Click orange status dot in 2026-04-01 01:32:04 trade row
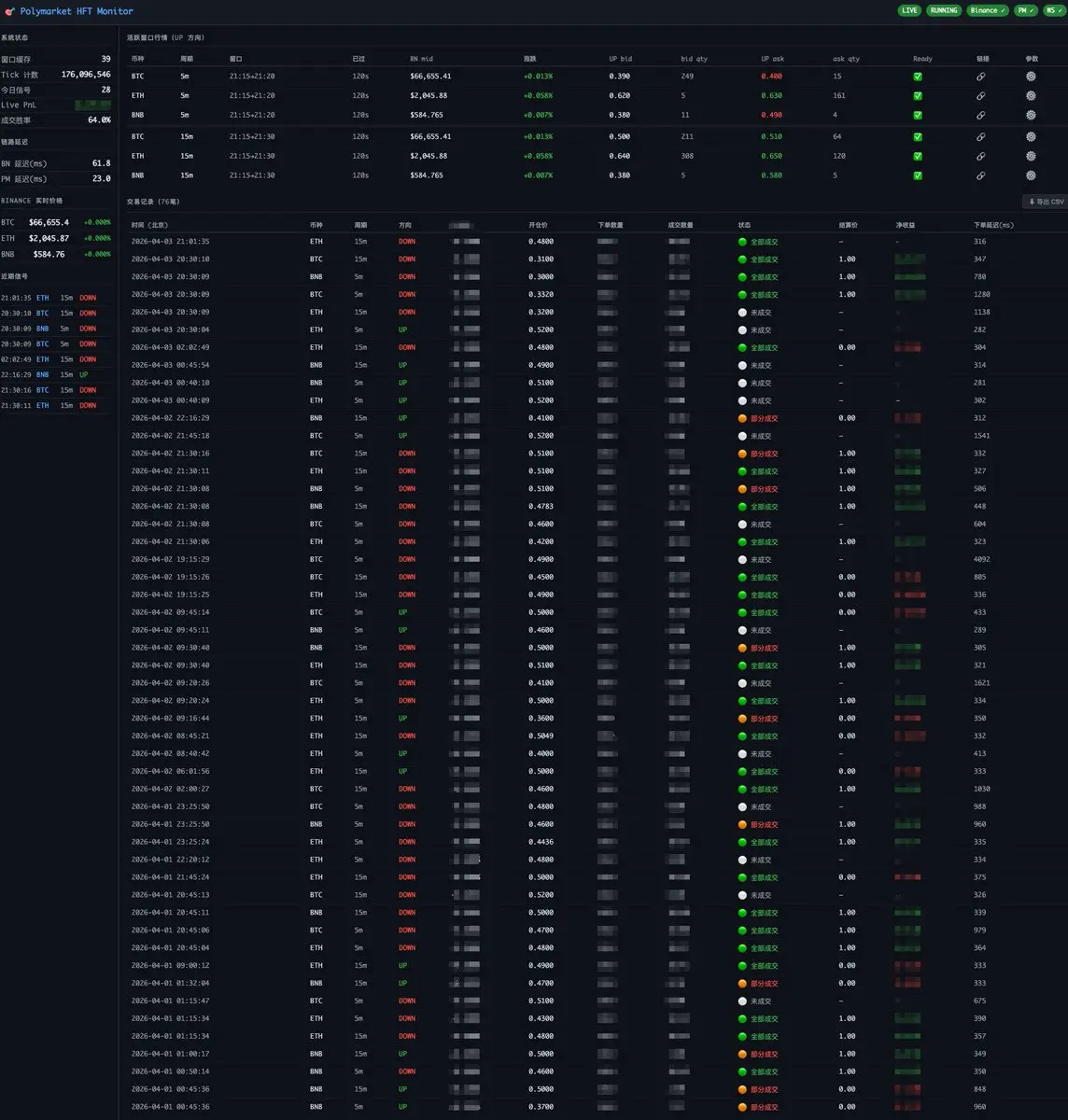Viewport: 1068px width, 1120px height. [743, 984]
